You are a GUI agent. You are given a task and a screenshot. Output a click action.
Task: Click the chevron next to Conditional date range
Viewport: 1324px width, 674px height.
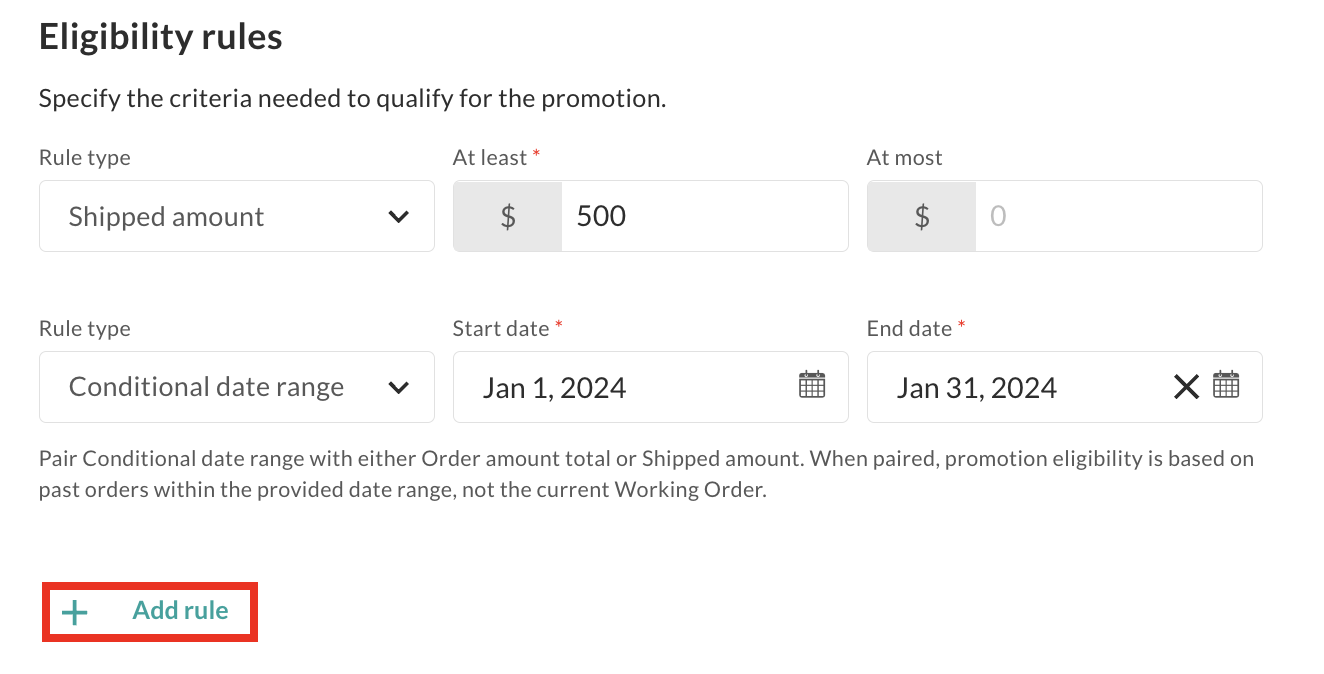(x=399, y=388)
